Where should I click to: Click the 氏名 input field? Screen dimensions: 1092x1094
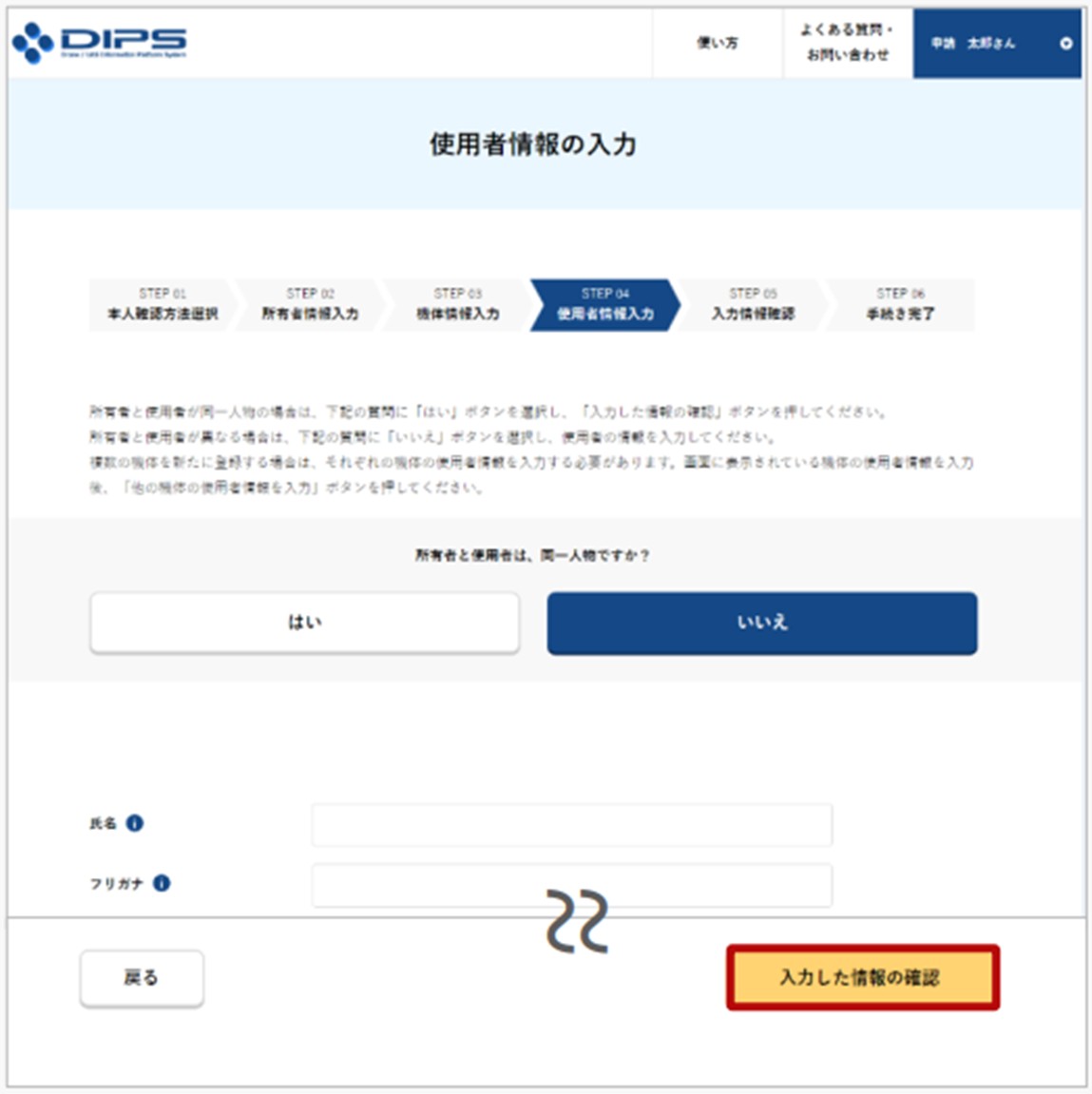pyautogui.click(x=571, y=825)
